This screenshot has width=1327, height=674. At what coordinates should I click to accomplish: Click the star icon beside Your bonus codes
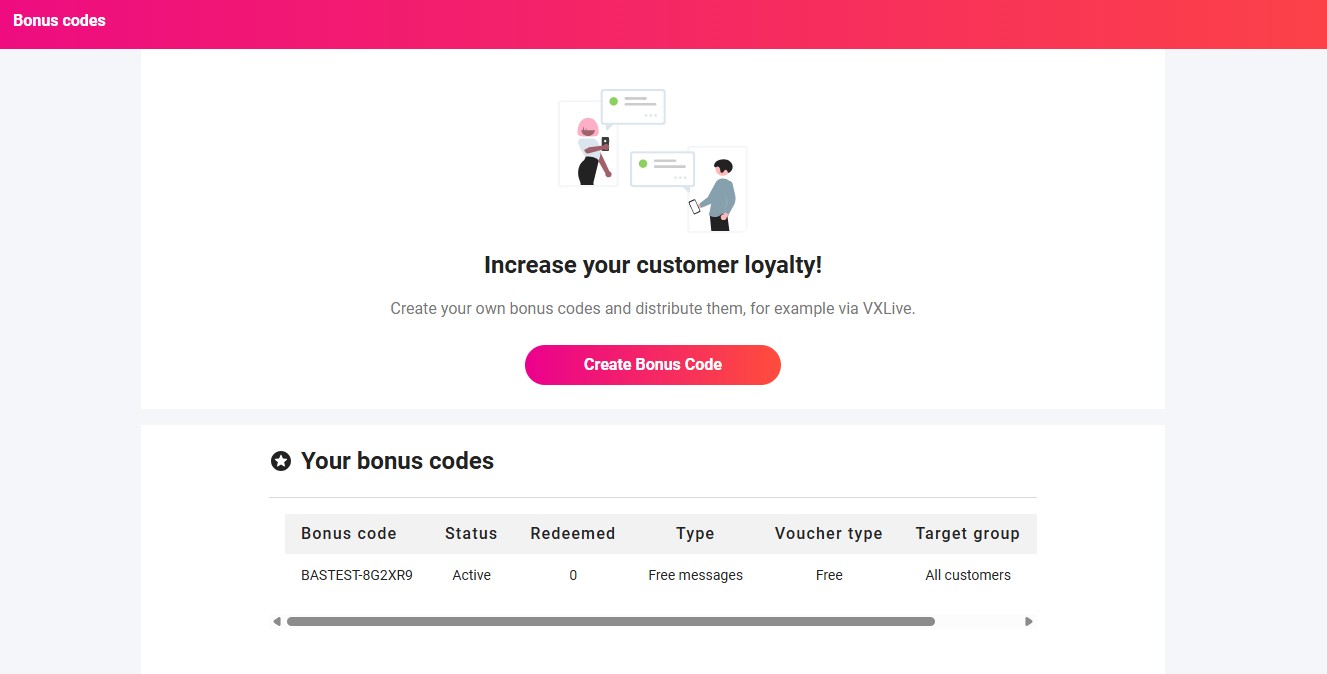(281, 461)
